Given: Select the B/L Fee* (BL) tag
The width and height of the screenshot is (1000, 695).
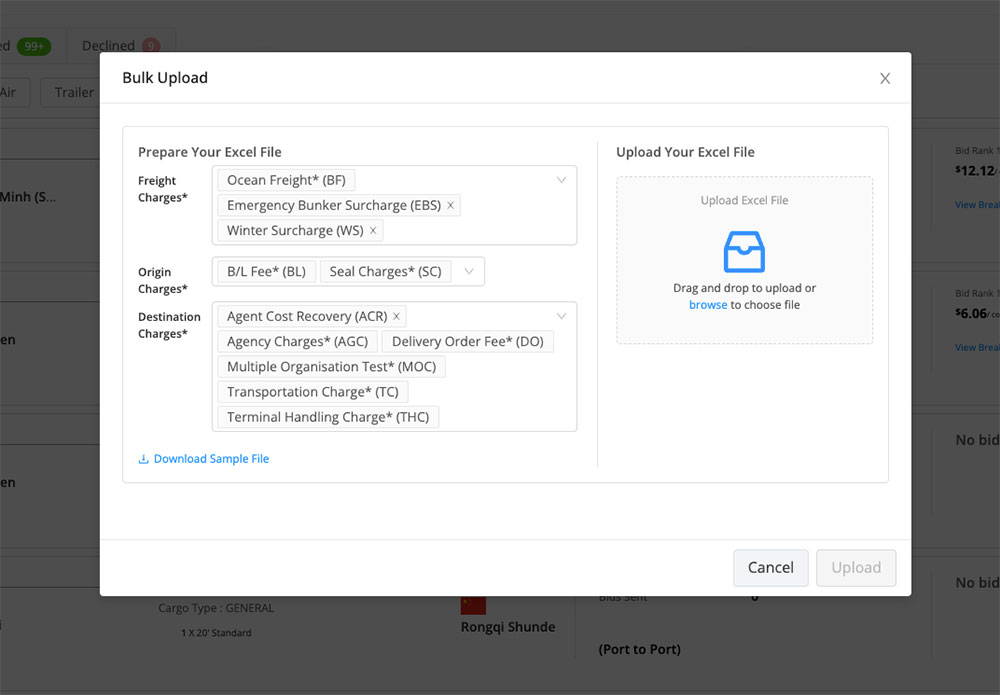Looking at the screenshot, I should [267, 272].
